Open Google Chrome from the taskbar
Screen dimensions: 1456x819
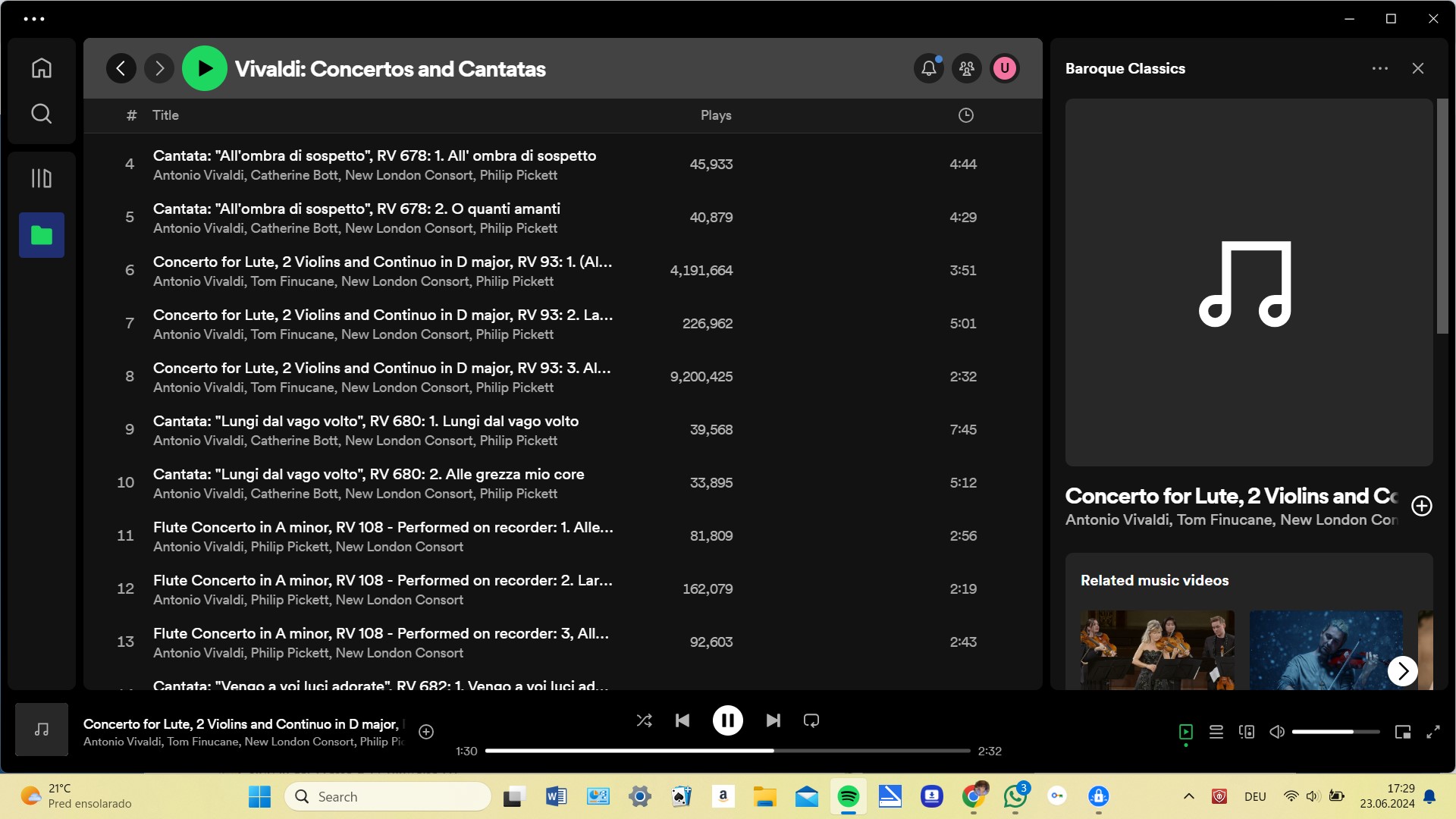tap(974, 796)
